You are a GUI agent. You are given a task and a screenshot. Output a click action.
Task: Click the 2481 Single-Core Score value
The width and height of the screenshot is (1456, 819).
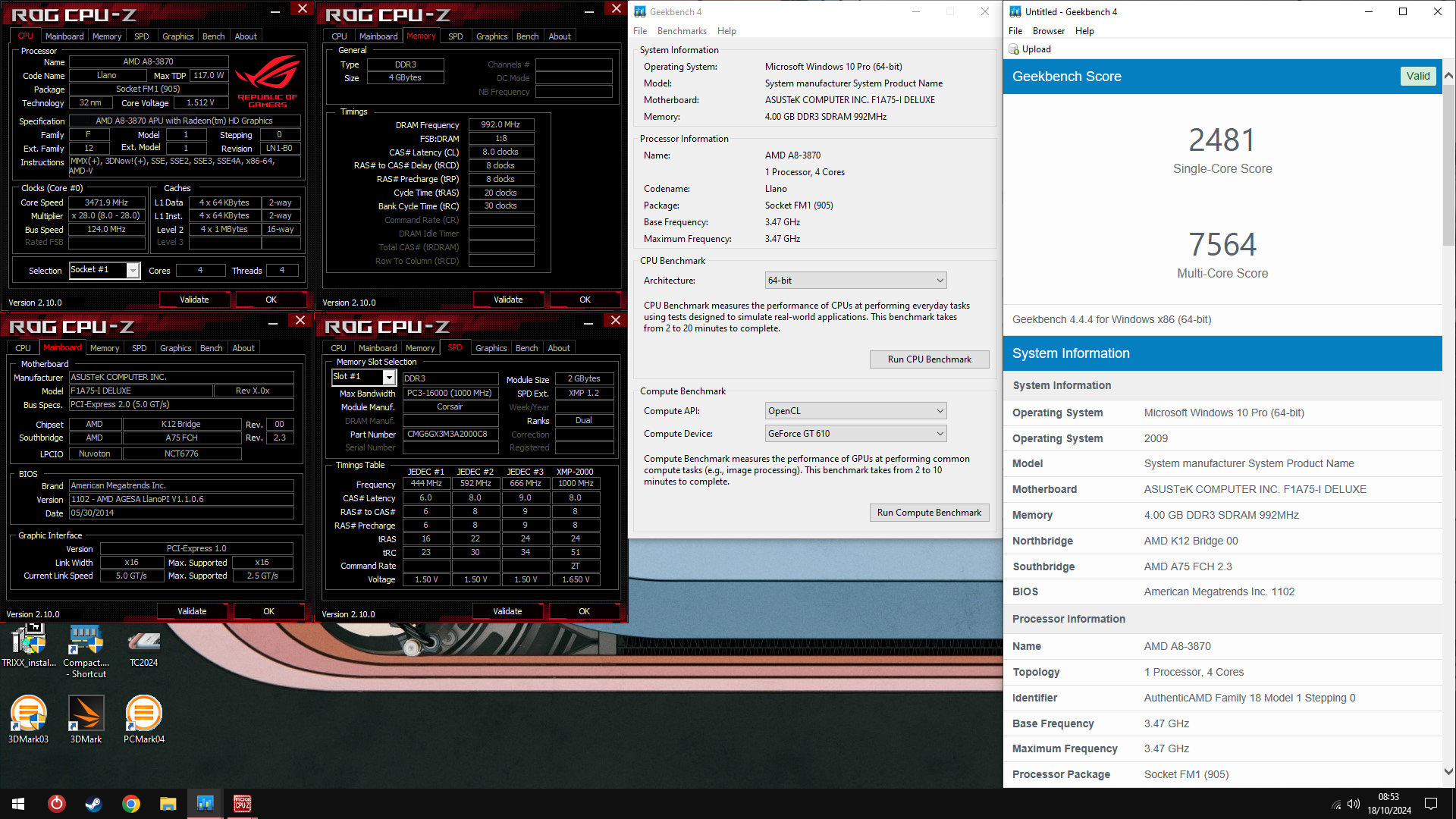coord(1222,140)
